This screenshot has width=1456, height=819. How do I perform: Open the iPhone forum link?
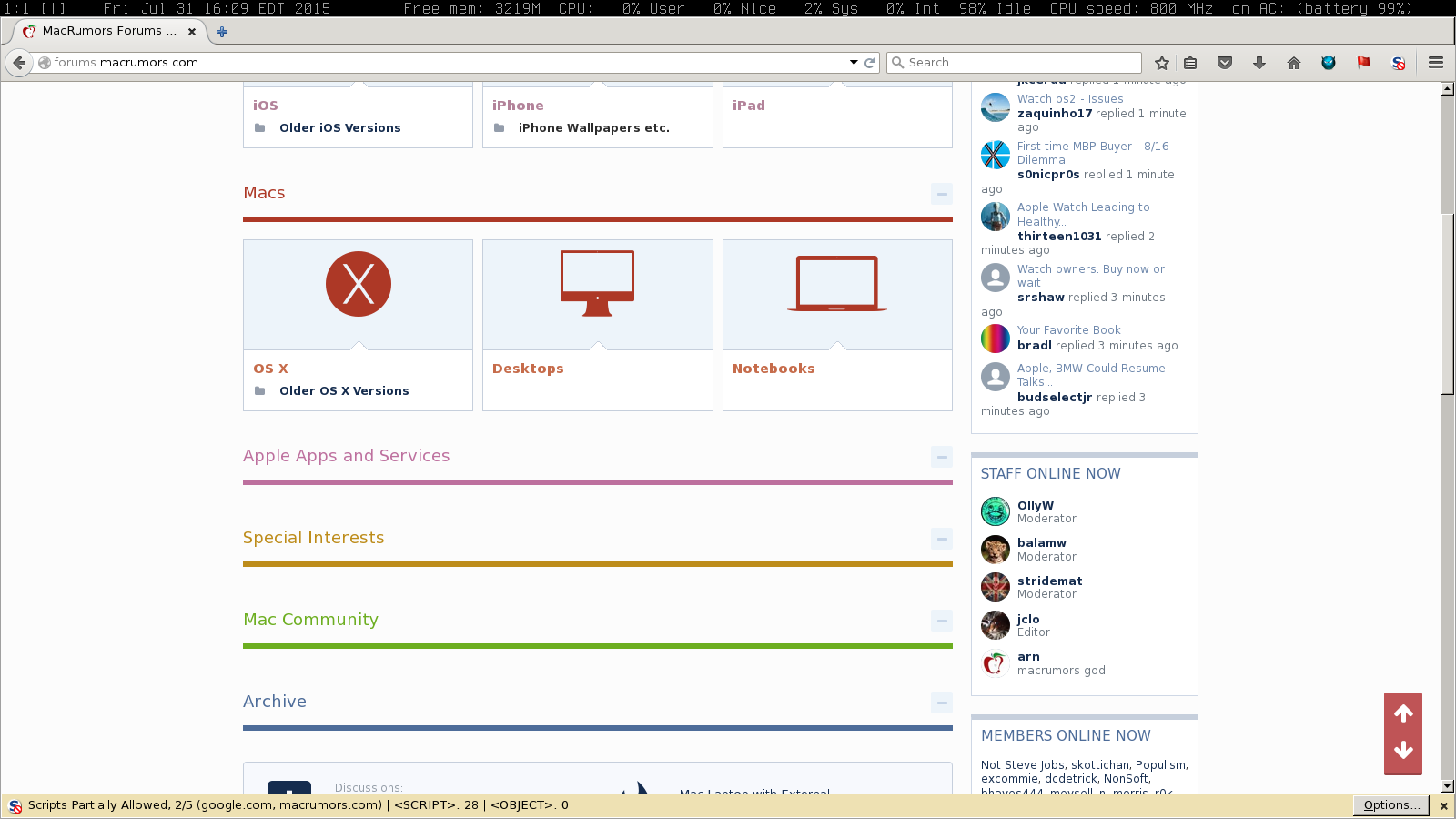coord(518,106)
